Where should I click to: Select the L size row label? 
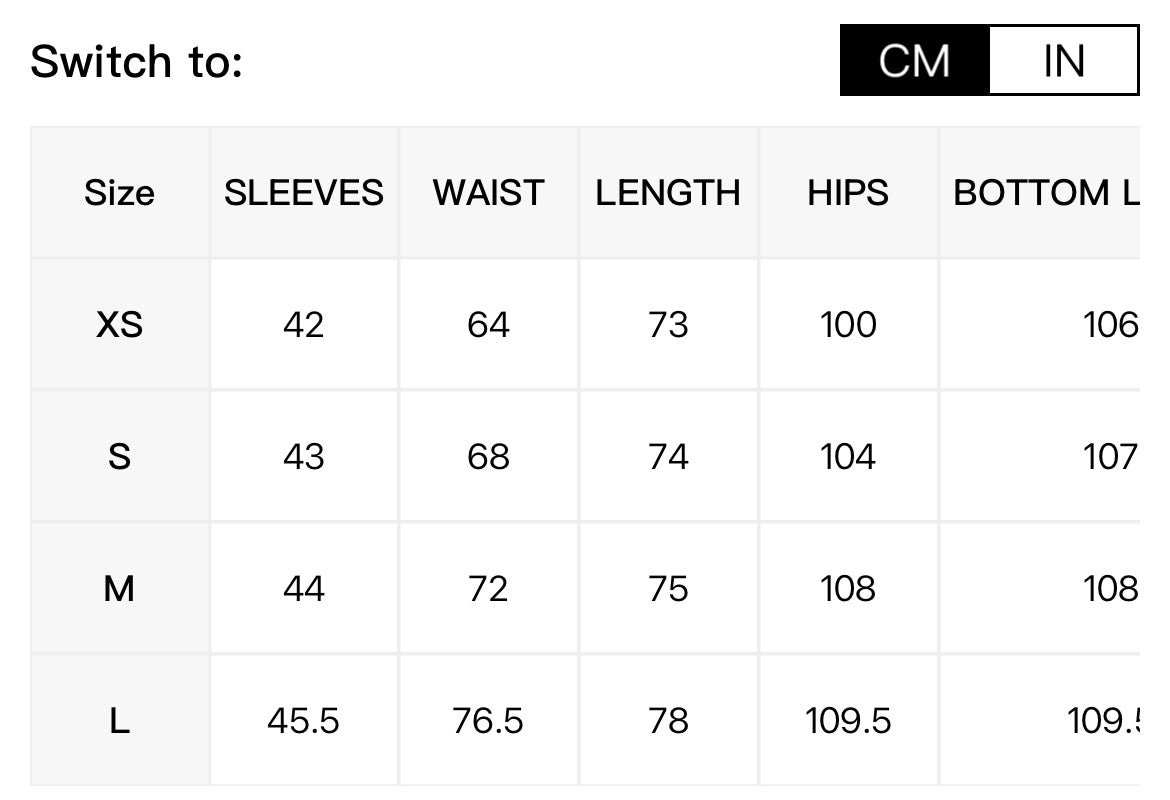pos(119,721)
